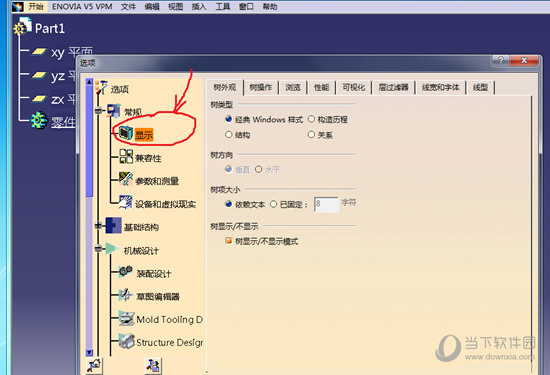Select 参数和测量 item in options tree
550x375 pixels.
tap(157, 181)
